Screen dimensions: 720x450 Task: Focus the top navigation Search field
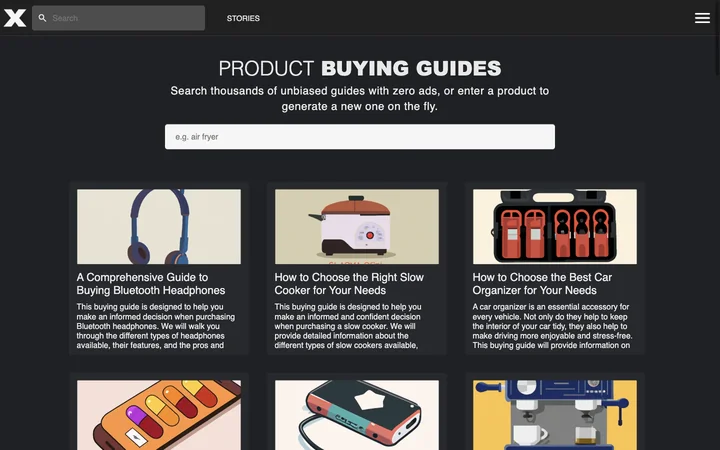pyautogui.click(x=118, y=18)
